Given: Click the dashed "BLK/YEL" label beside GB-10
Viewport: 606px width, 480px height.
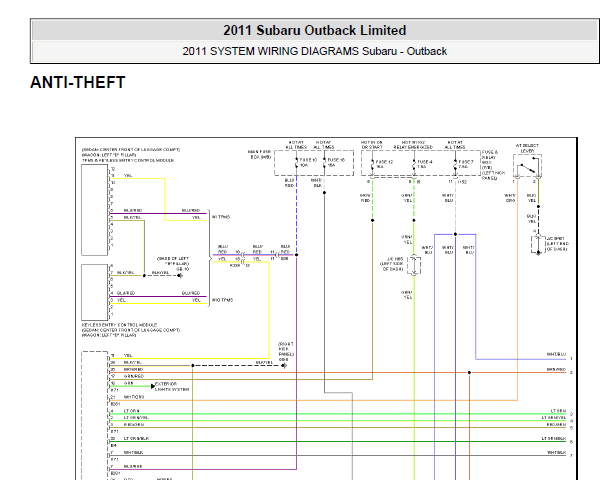Looking at the screenshot, I should click(160, 272).
